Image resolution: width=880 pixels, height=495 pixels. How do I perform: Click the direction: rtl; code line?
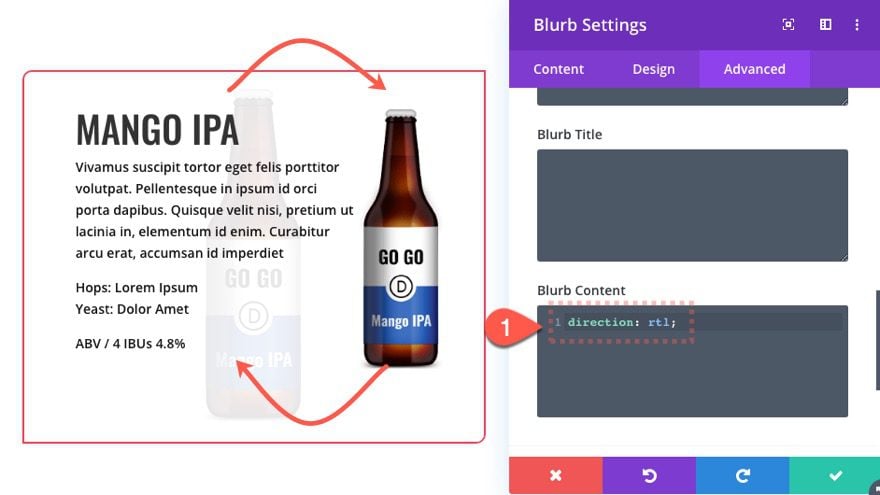621,322
